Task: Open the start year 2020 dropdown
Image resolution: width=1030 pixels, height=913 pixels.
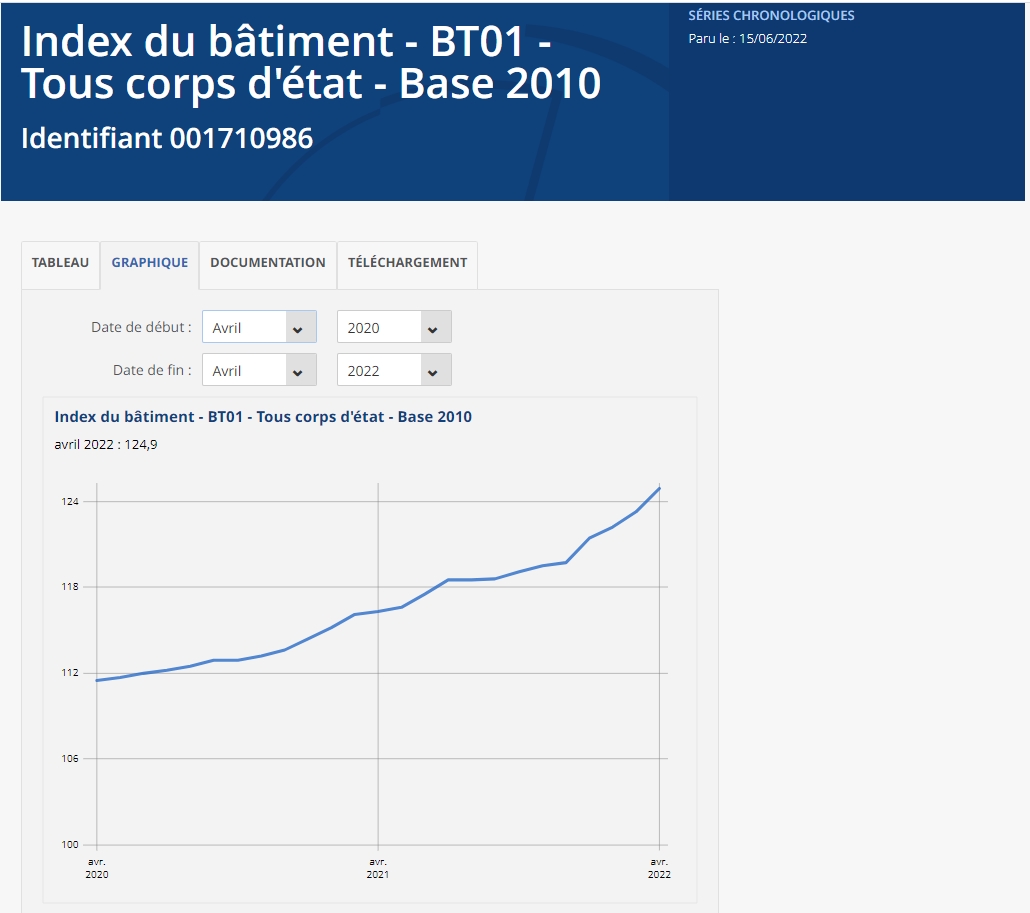Action: pyautogui.click(x=385, y=326)
